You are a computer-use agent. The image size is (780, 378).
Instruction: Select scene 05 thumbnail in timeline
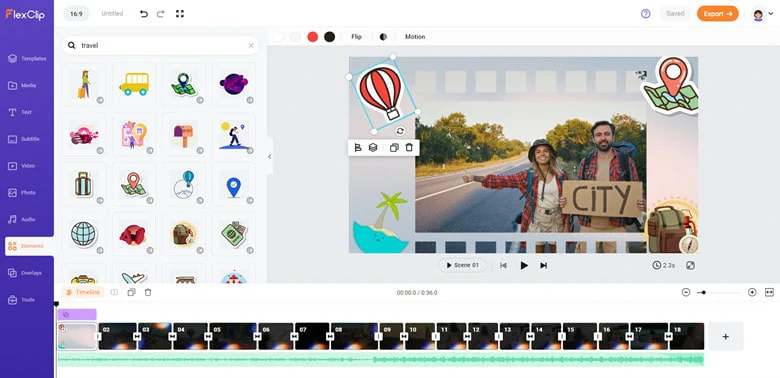233,336
